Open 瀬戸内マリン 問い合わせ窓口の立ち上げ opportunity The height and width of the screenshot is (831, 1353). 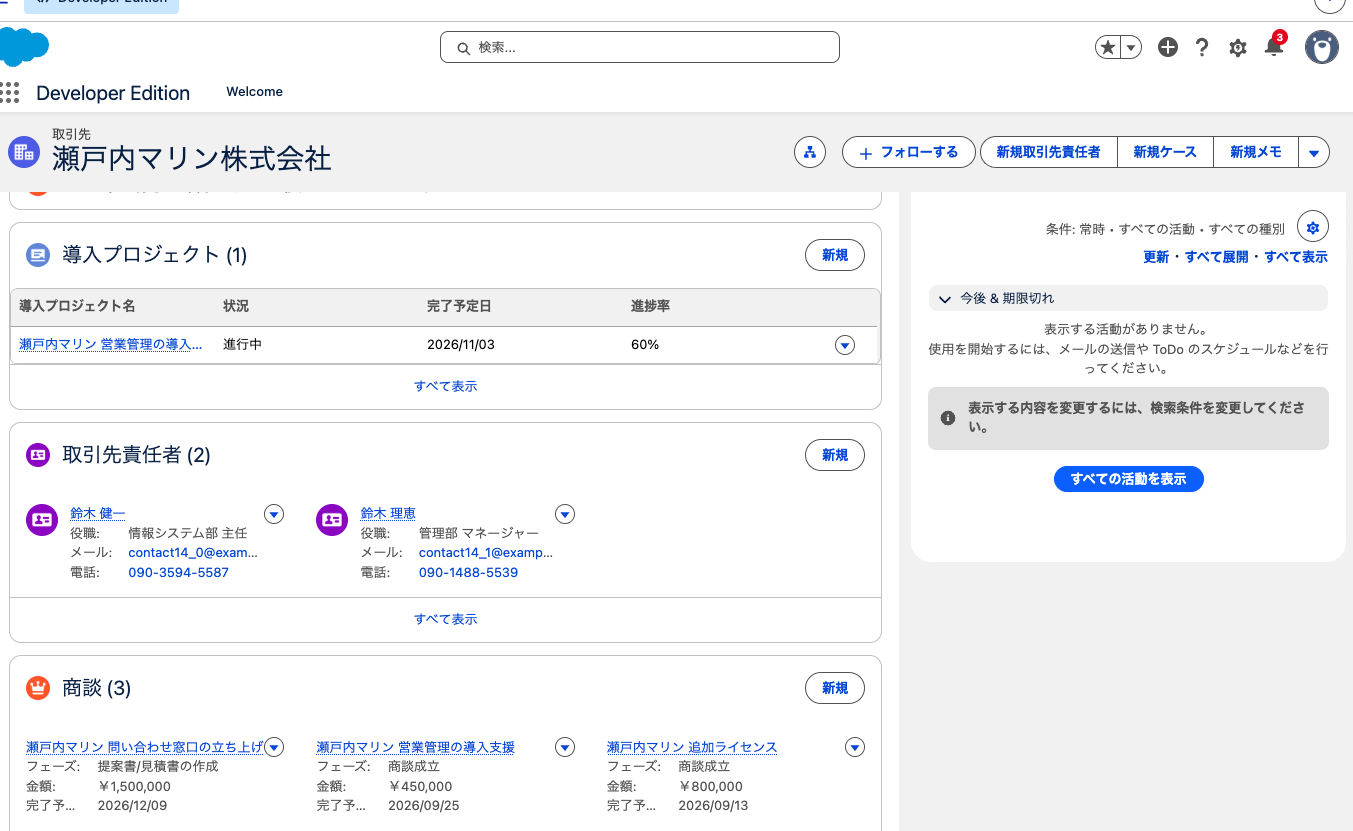click(145, 747)
